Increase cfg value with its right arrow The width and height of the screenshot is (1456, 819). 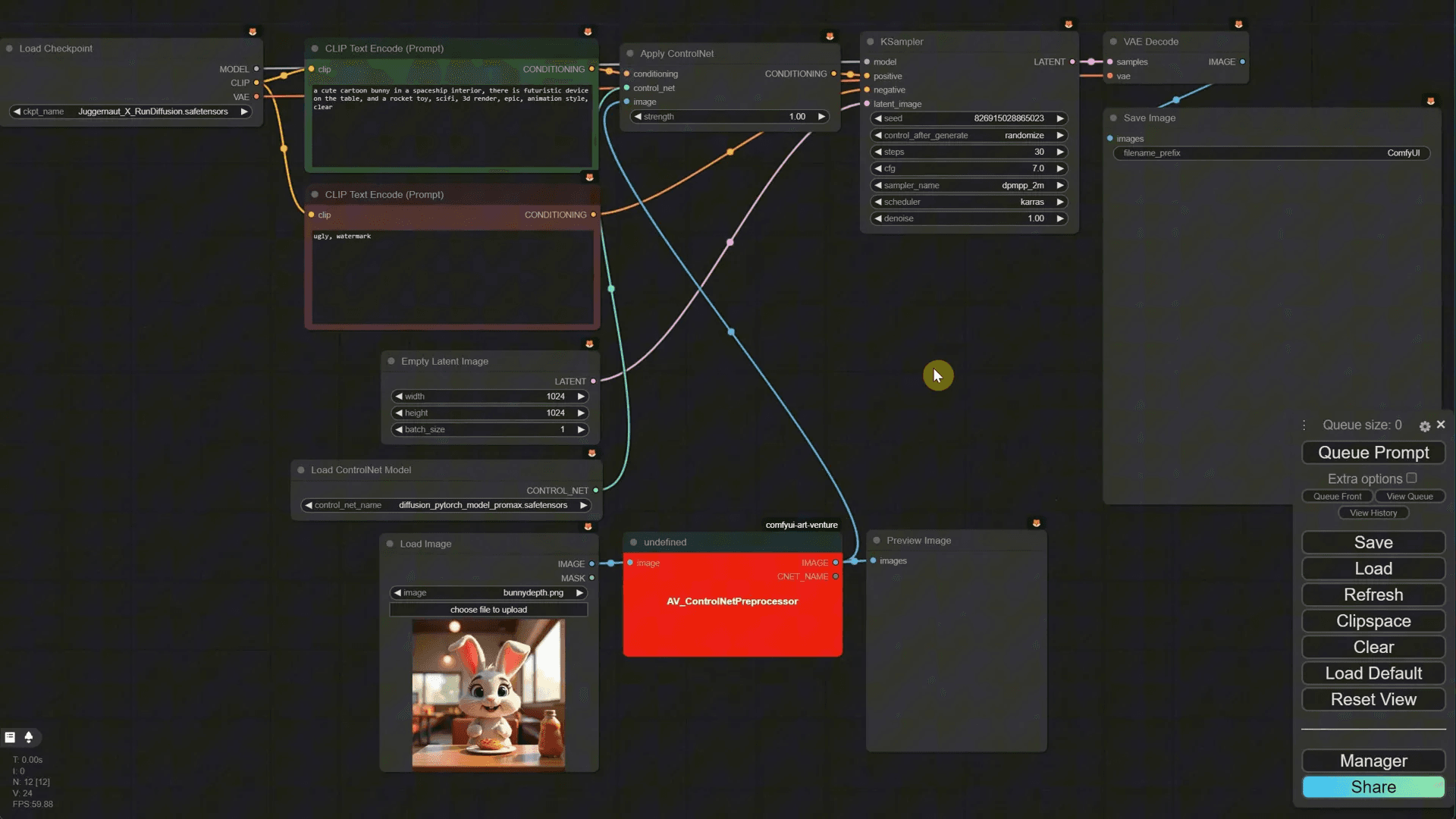[1059, 168]
